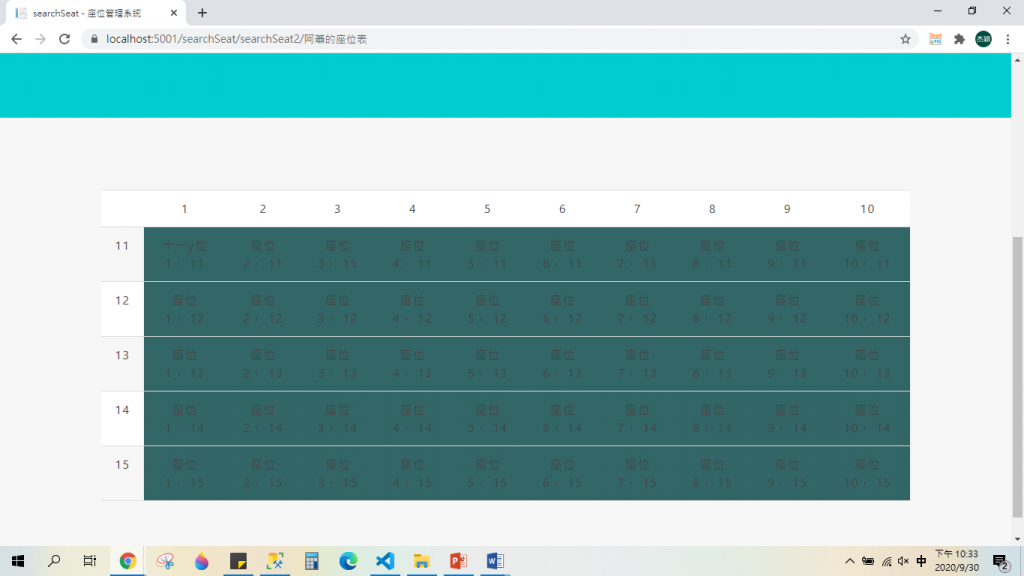The image size is (1024, 576).
Task: Select seat 8, 12
Action: point(712,310)
